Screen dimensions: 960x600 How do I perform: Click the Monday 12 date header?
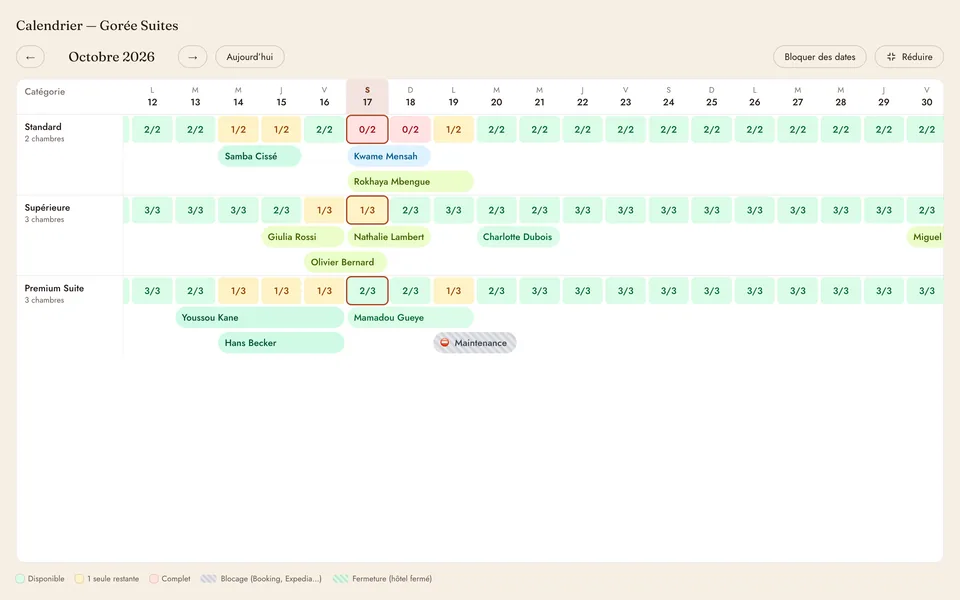(152, 97)
